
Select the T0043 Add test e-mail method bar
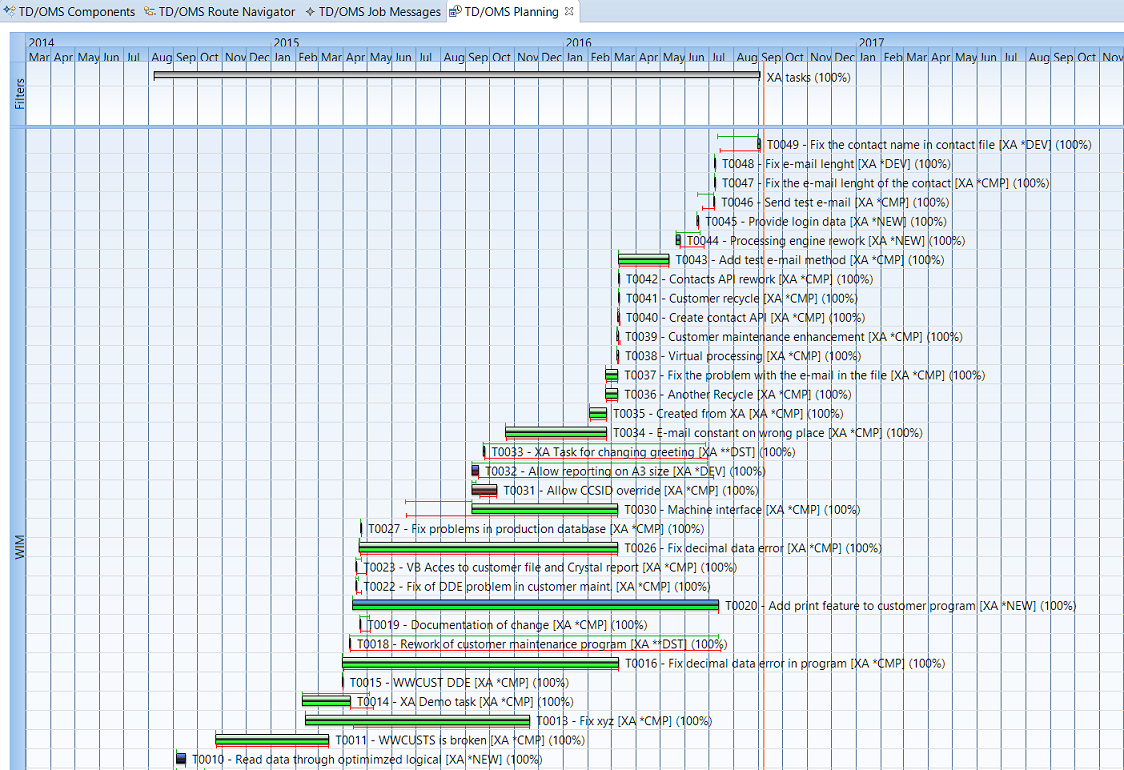pyautogui.click(x=643, y=260)
